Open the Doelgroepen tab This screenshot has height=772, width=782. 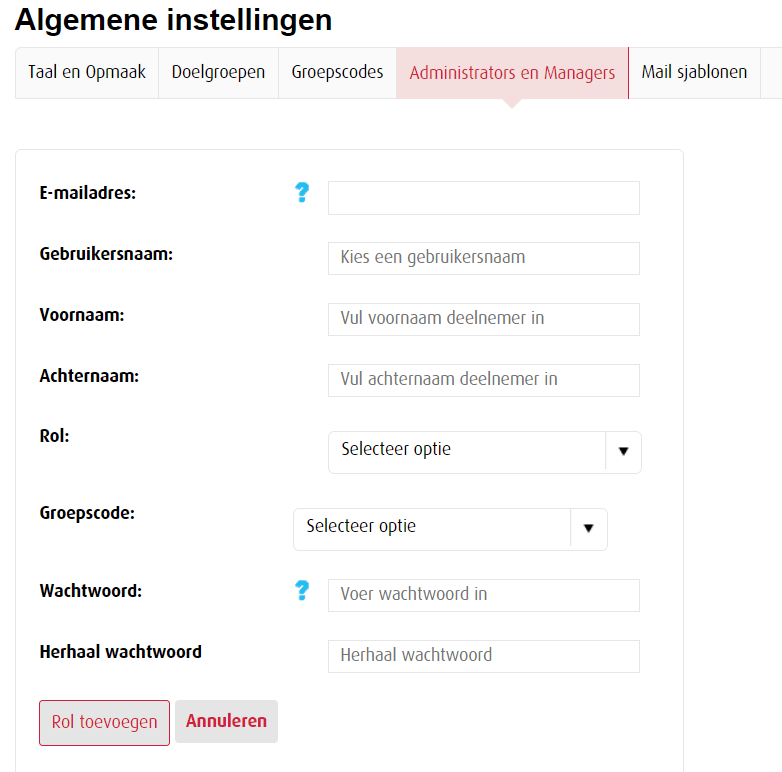tap(218, 72)
